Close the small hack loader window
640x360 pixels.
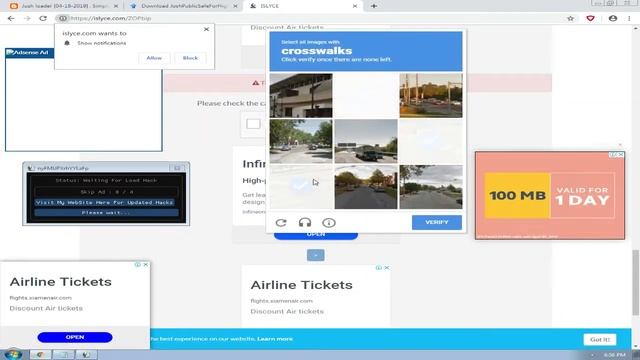[x=177, y=168]
